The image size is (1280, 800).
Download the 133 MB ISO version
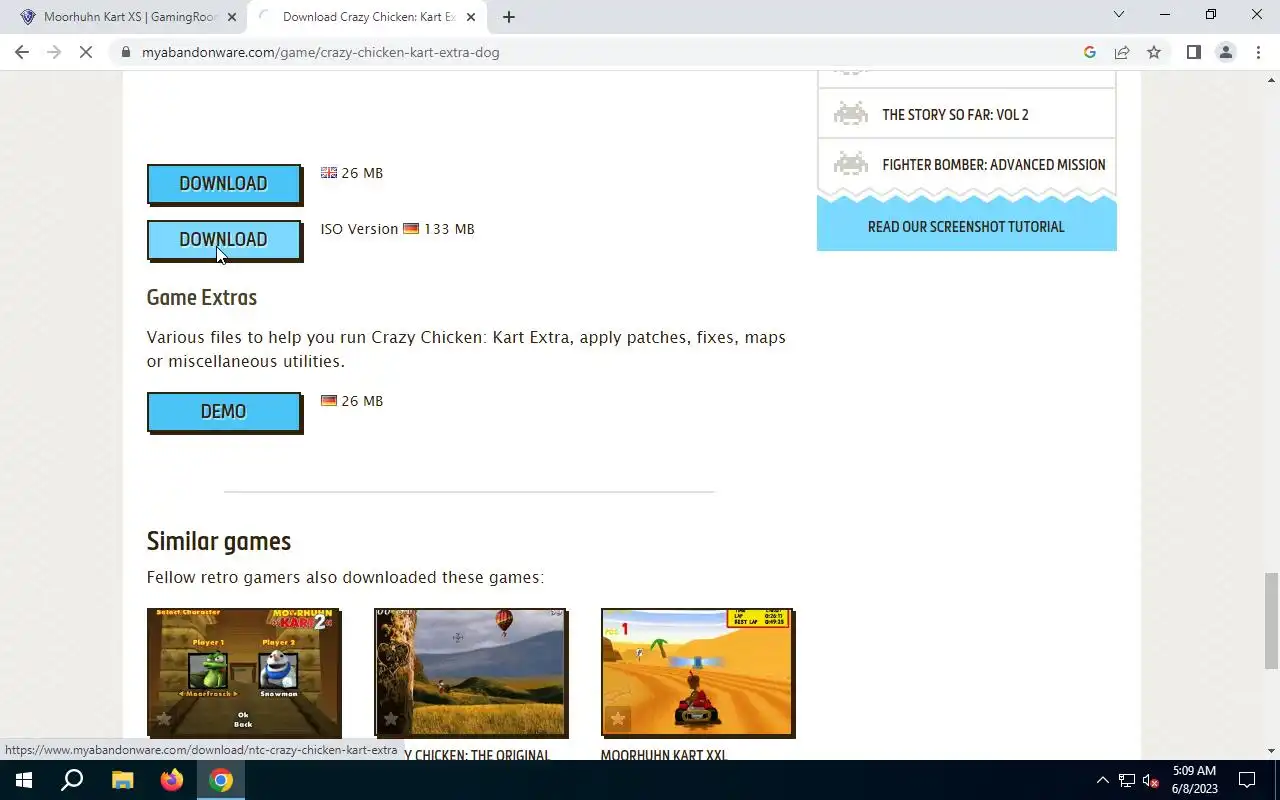point(223,239)
